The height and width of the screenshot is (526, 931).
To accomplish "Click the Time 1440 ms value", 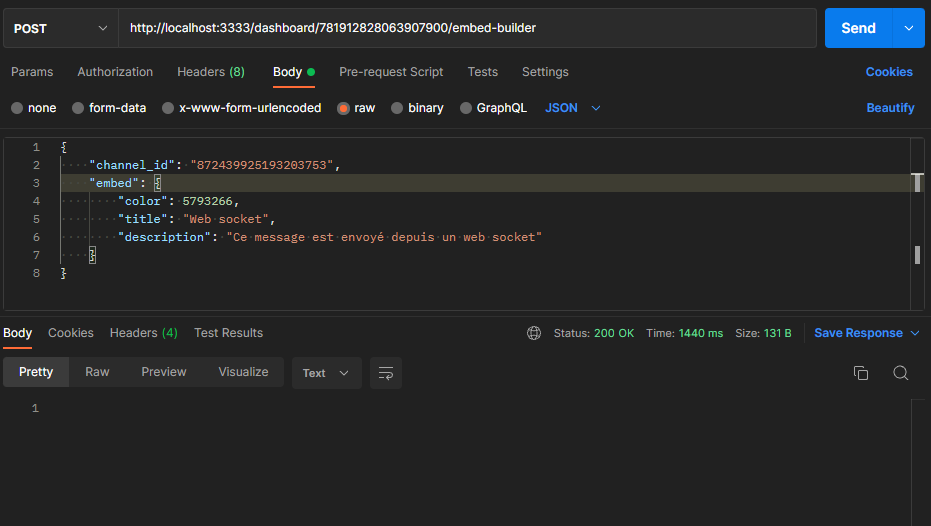I will pos(701,333).
